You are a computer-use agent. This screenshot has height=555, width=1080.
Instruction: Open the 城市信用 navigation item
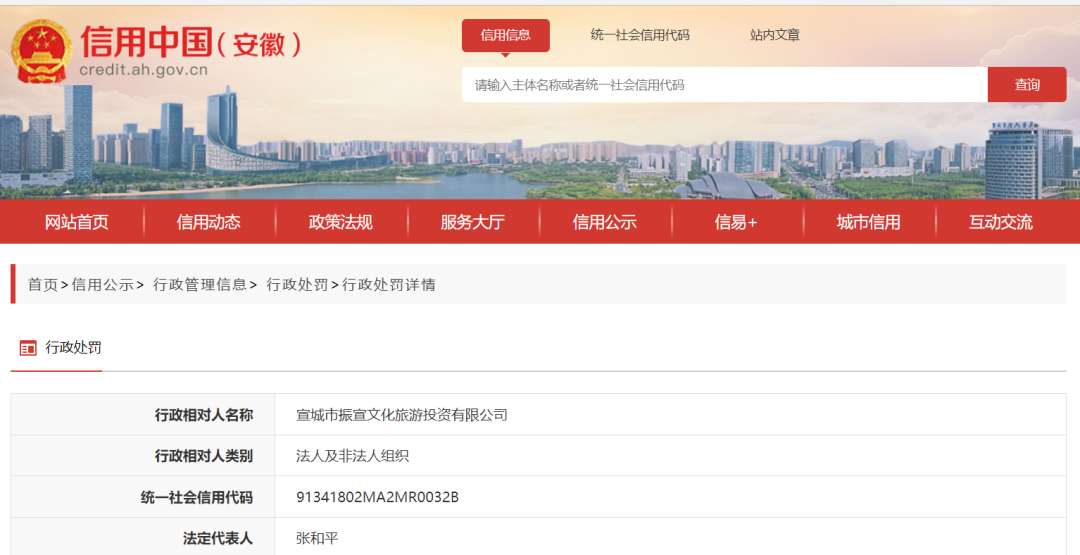click(x=869, y=222)
